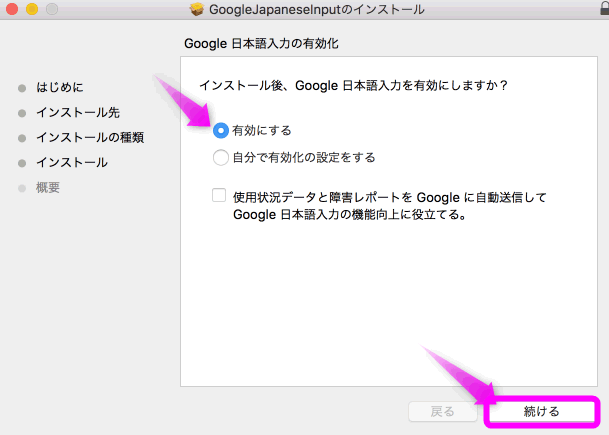The width and height of the screenshot is (609, 435).
Task: Choose the 自分で有効化の設定をする option
Action: [x=221, y=157]
